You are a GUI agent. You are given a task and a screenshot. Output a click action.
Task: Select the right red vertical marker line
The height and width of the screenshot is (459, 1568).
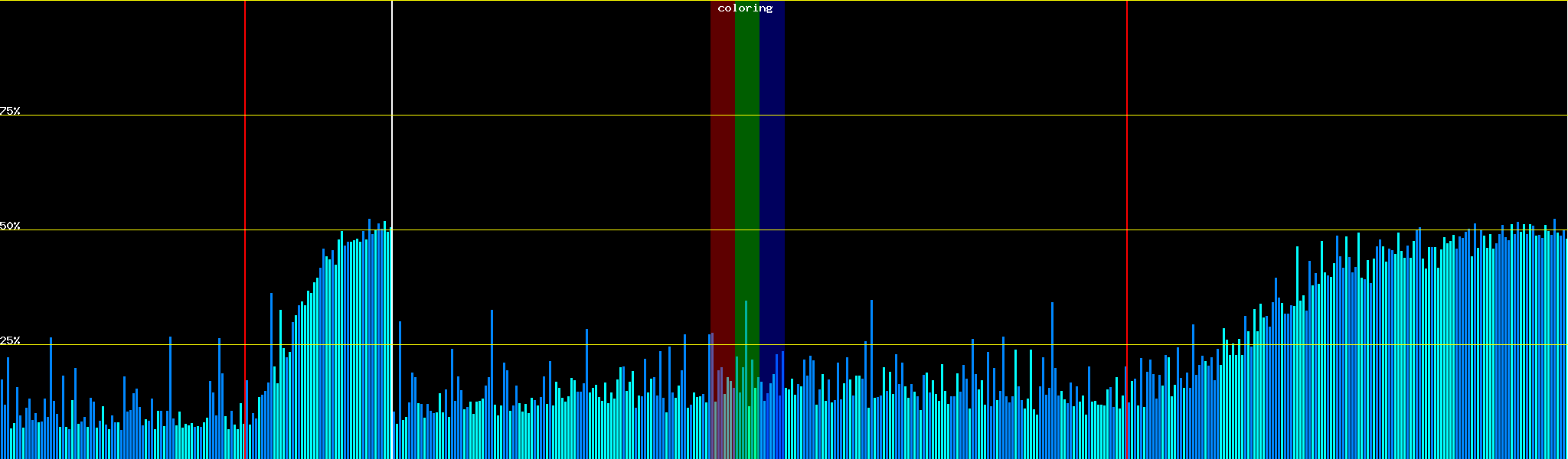(x=1127, y=153)
